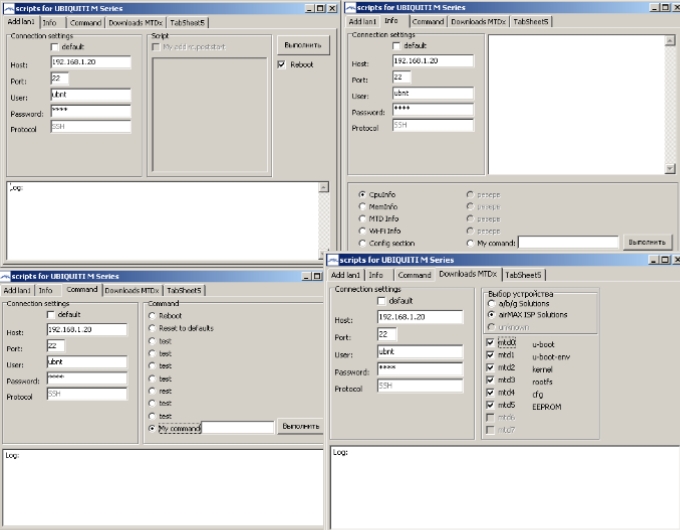Select the Config section radio button
The height and width of the screenshot is (530, 680).
(x=362, y=243)
